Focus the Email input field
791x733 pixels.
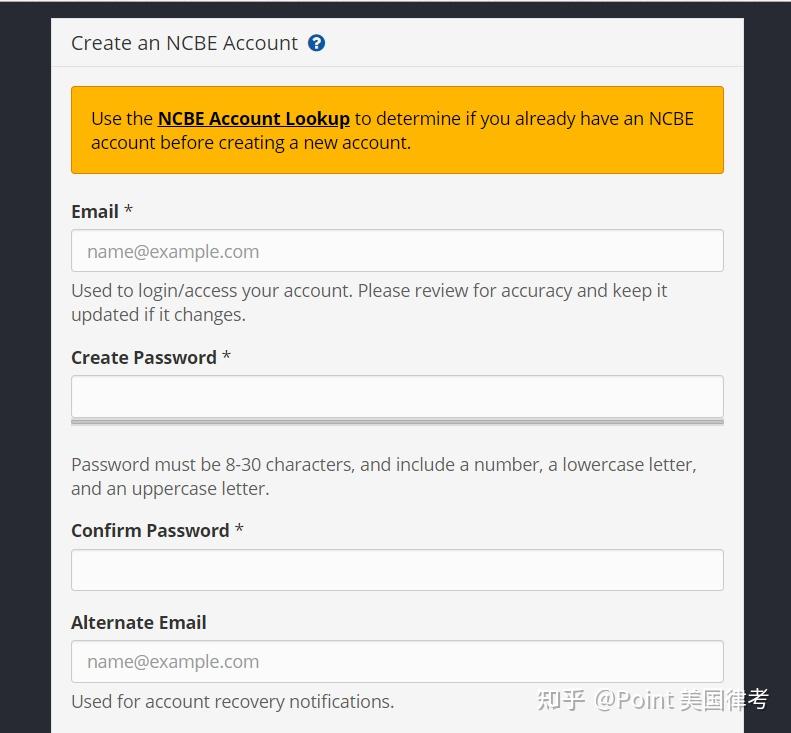(x=397, y=251)
